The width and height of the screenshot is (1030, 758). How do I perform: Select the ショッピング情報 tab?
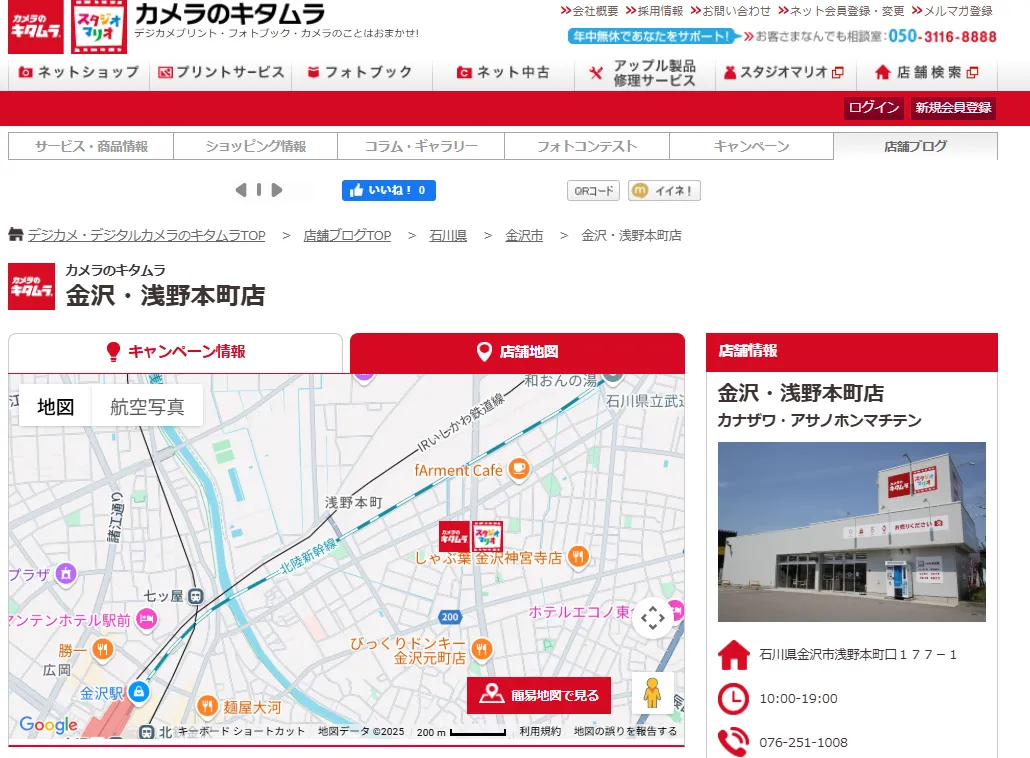(256, 146)
